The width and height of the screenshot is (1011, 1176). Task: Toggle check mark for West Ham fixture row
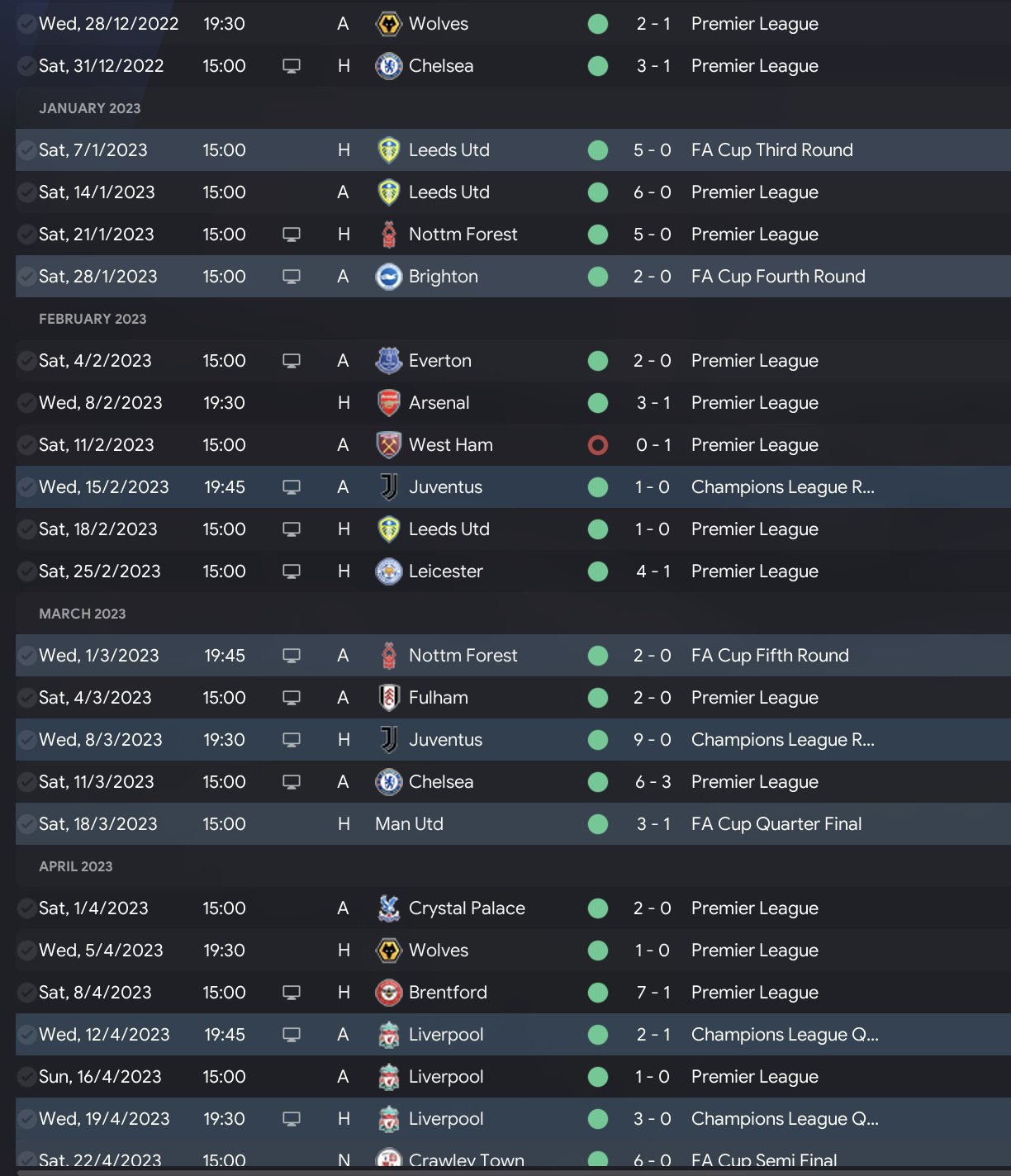click(26, 445)
